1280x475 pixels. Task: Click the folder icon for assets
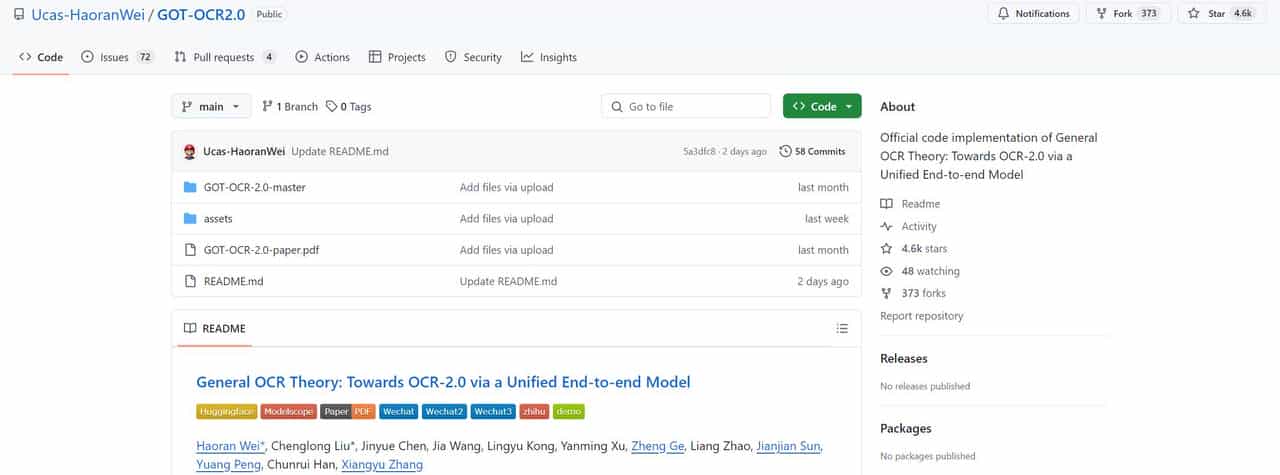pos(190,218)
